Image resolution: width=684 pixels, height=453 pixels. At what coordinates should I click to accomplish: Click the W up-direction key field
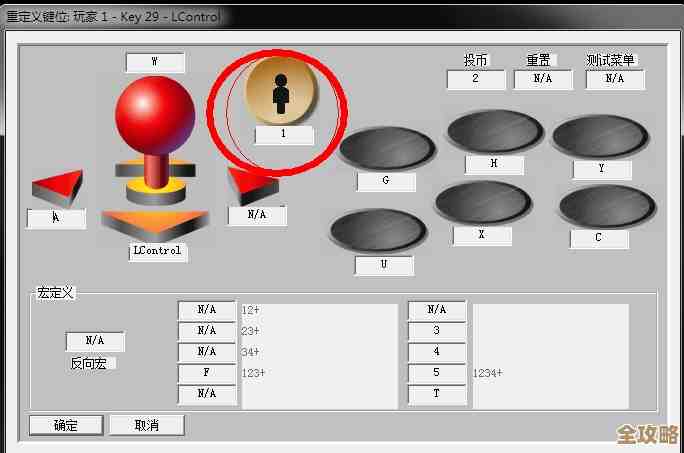[x=154, y=62]
